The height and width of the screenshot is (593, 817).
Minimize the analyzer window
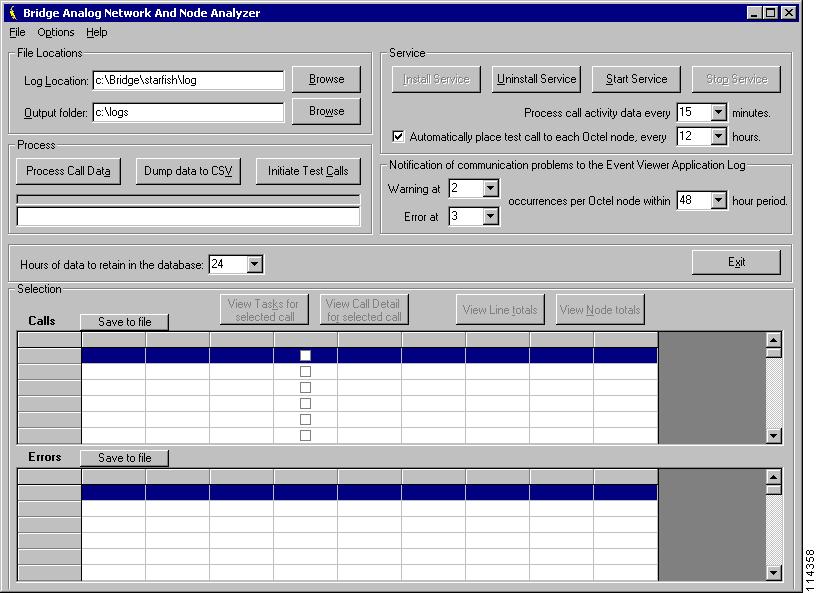(754, 13)
